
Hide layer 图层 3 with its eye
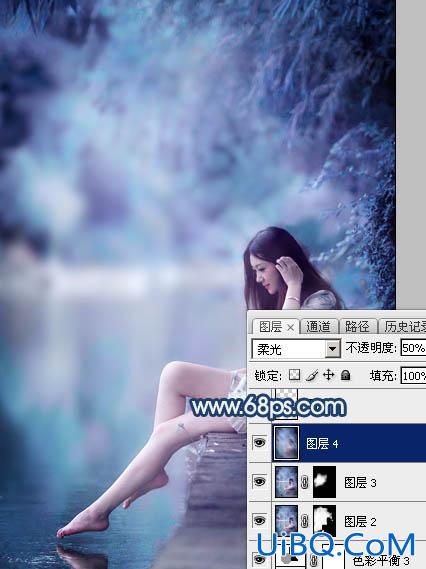259,482
